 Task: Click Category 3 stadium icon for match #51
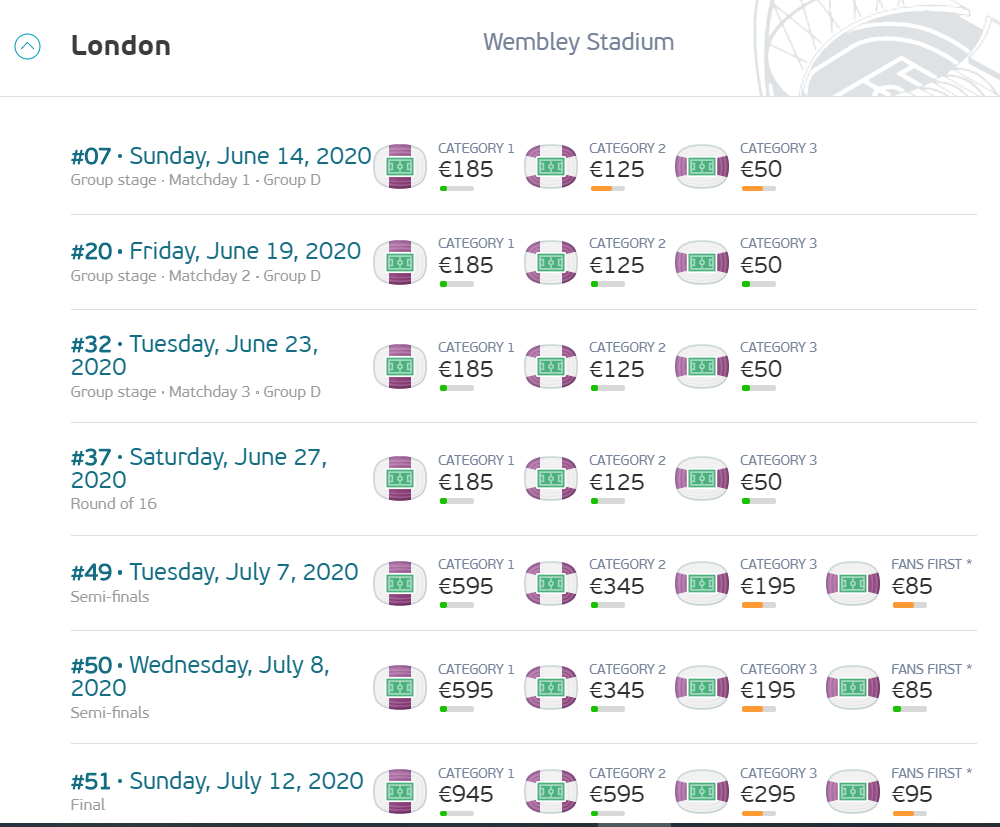tap(702, 792)
